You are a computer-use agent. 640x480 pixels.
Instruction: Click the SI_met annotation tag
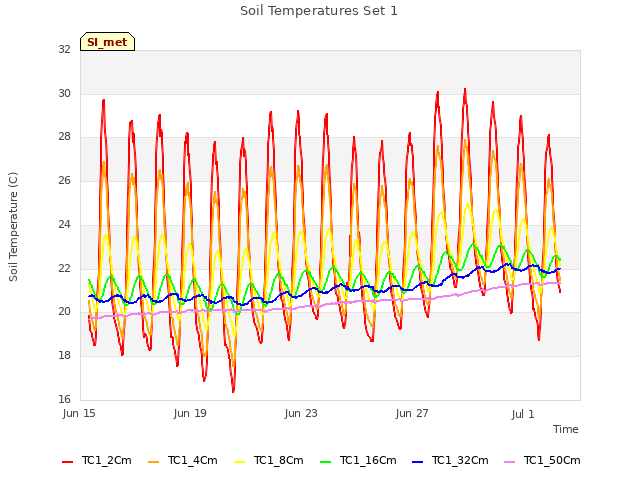coord(107,42)
